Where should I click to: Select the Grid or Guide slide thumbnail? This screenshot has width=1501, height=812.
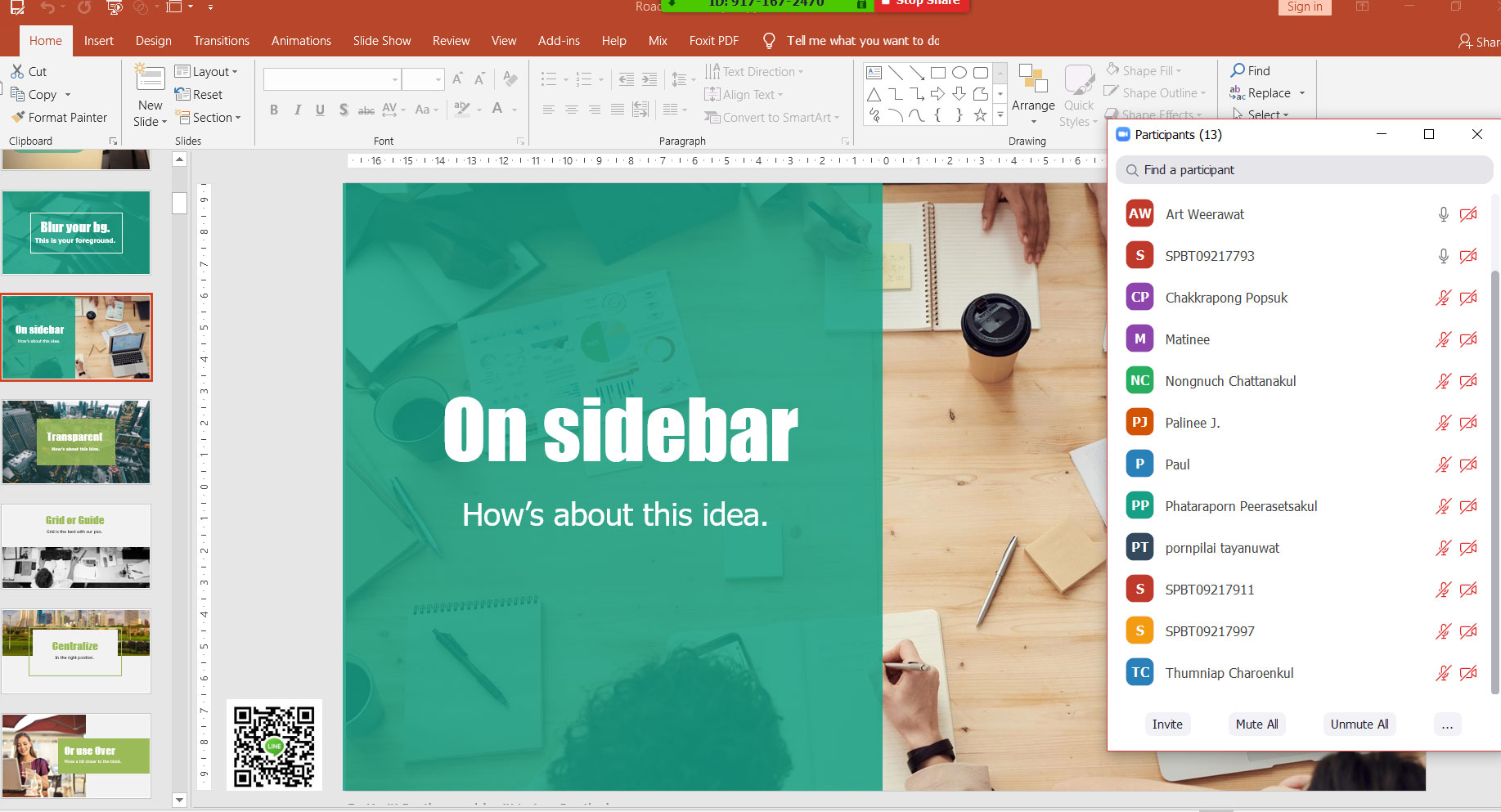[x=76, y=546]
